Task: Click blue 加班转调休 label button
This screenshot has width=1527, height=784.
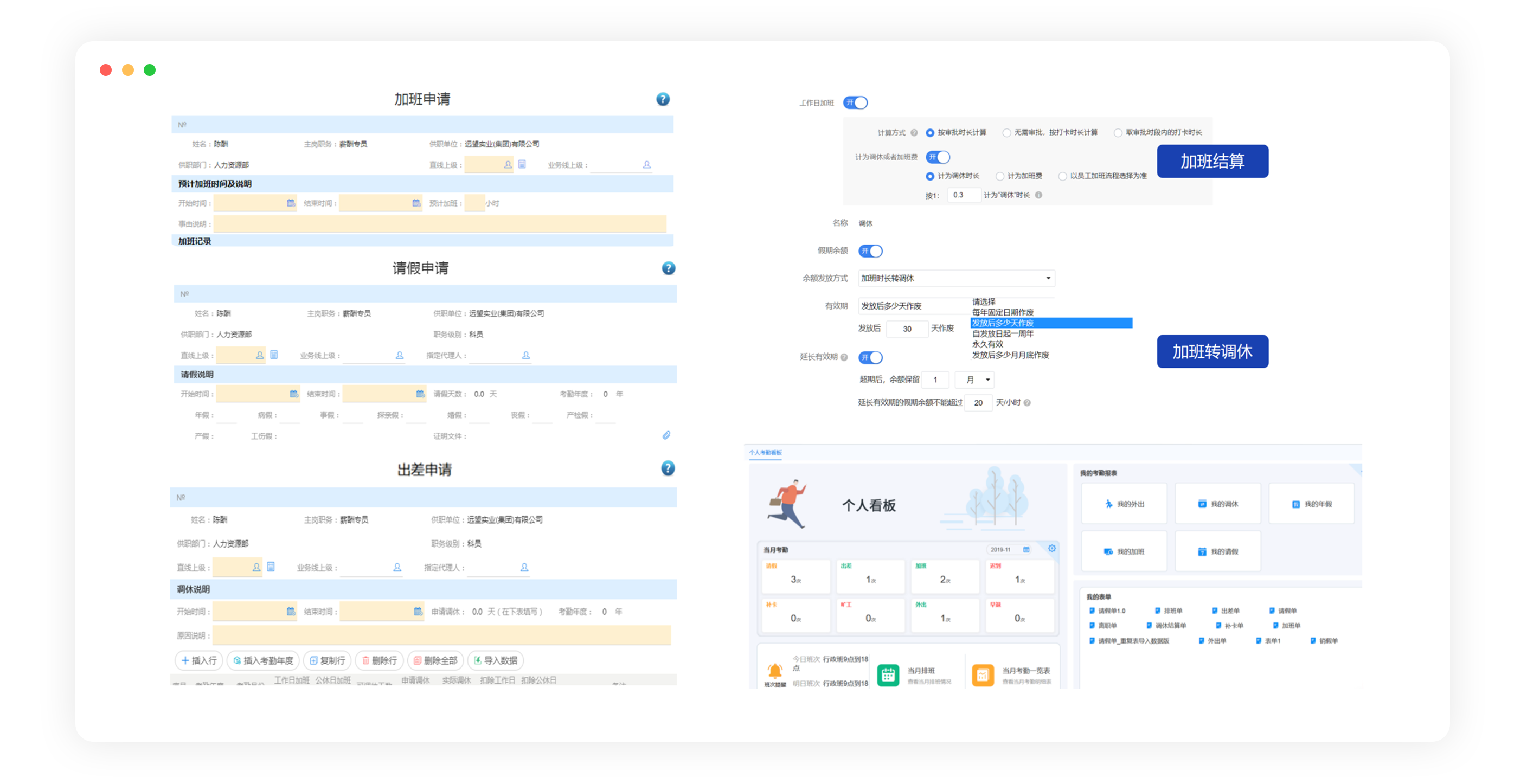Action: tap(1212, 351)
